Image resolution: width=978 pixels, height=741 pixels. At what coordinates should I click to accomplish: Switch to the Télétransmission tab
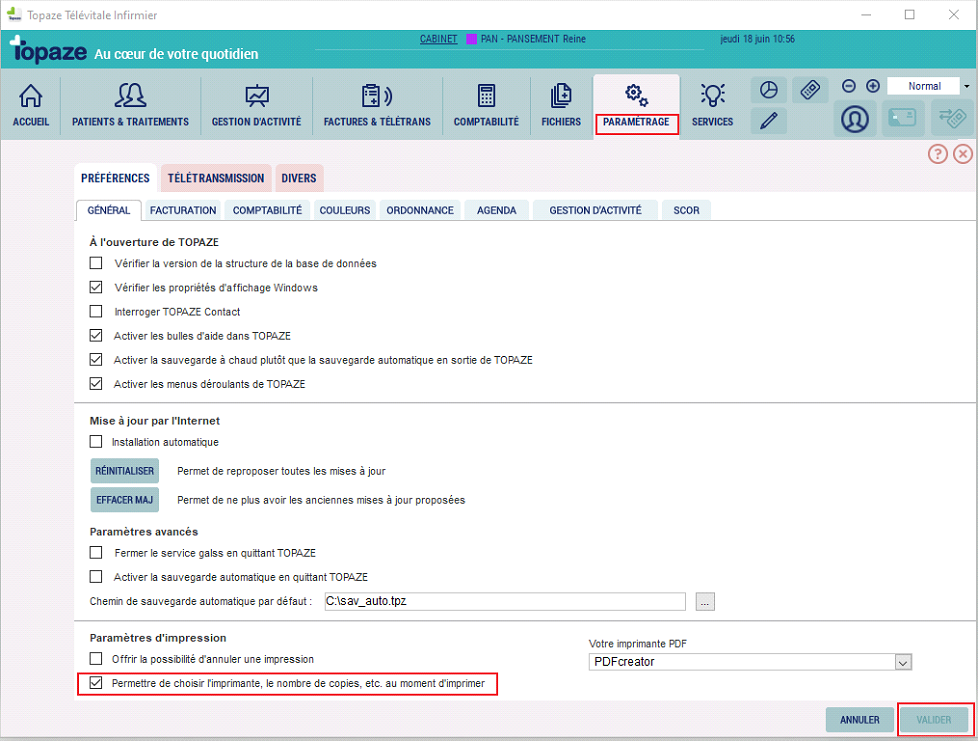216,178
